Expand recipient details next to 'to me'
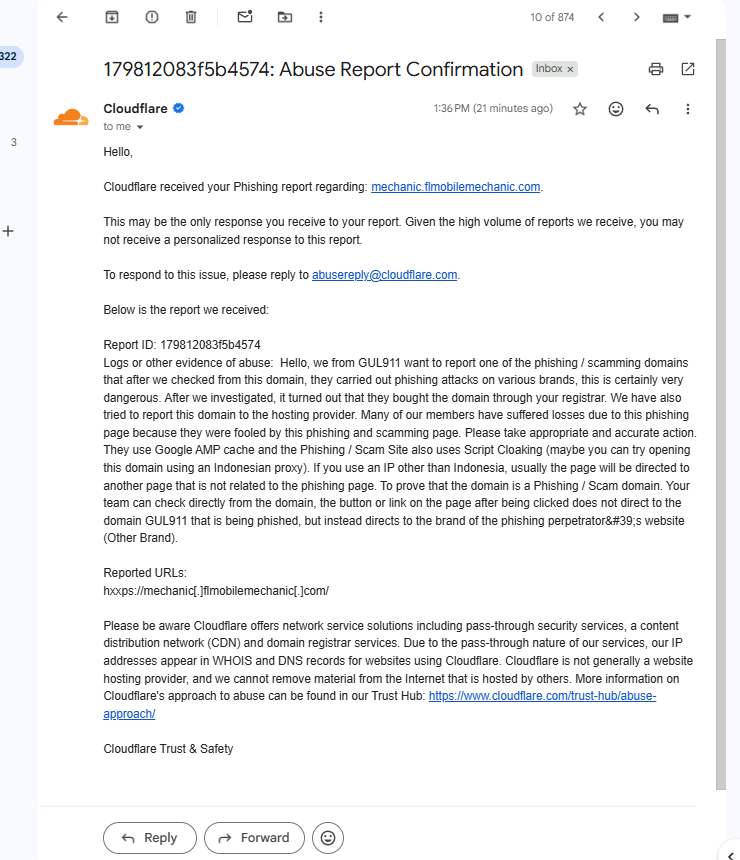 point(140,127)
